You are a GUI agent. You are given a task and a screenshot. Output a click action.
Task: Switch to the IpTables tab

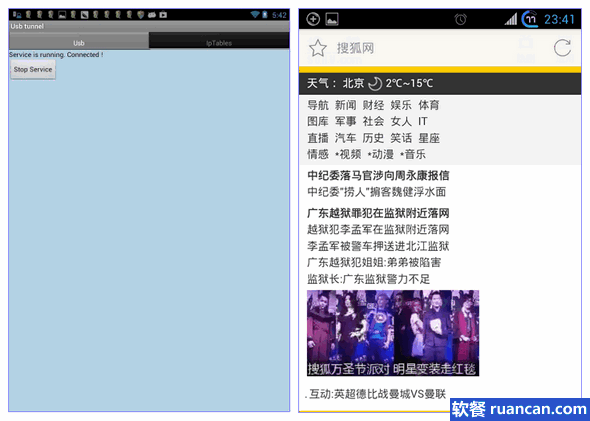point(219,41)
